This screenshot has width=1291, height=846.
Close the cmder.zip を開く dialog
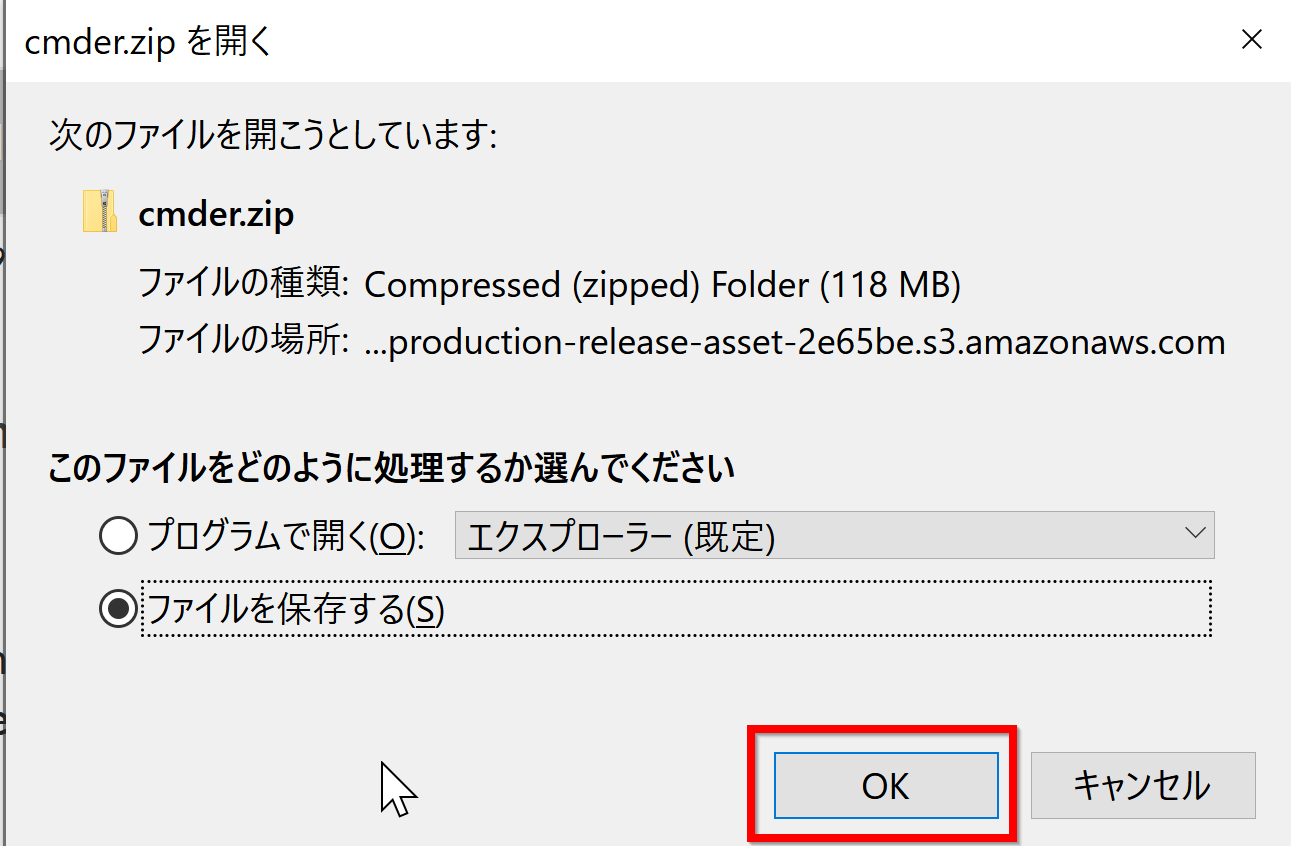click(1251, 40)
